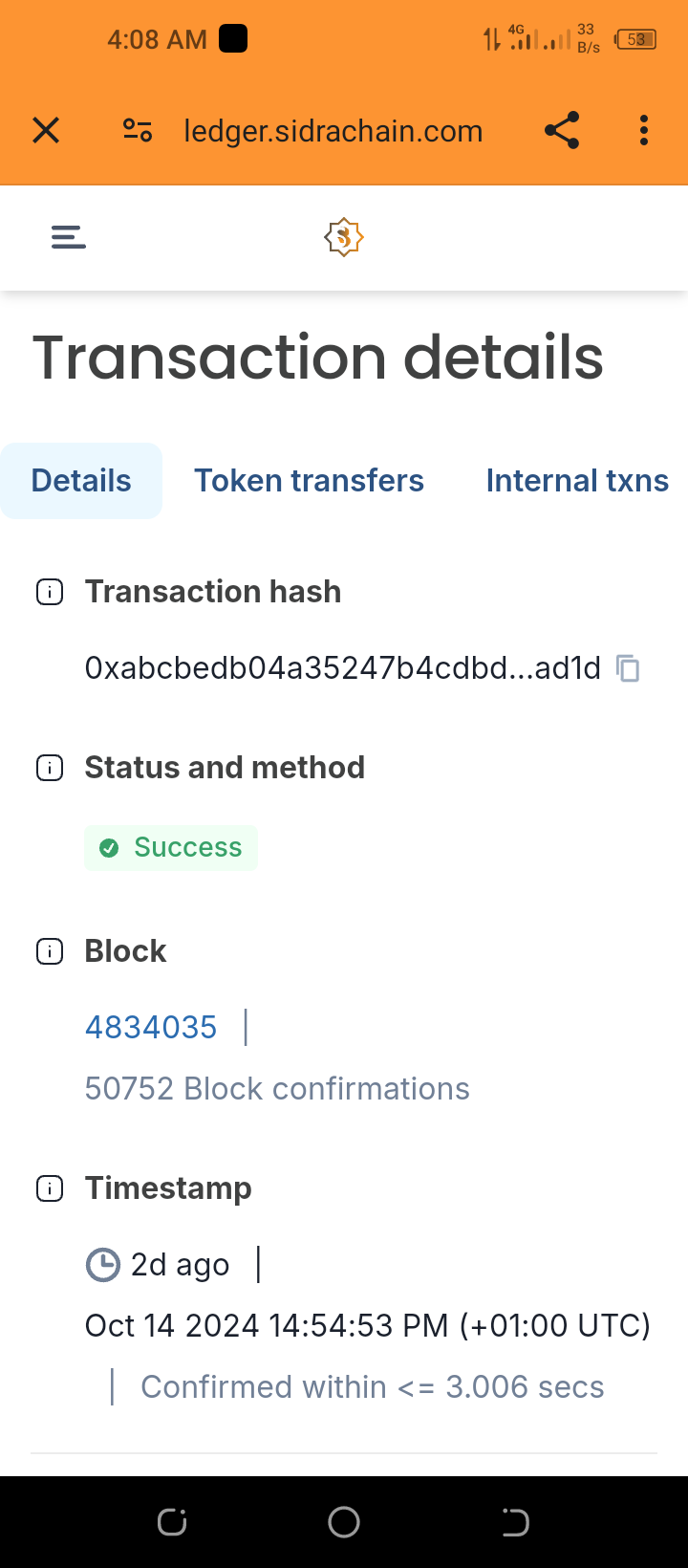Copy the transaction hash
This screenshot has height=1568, width=688.
pos(628,668)
